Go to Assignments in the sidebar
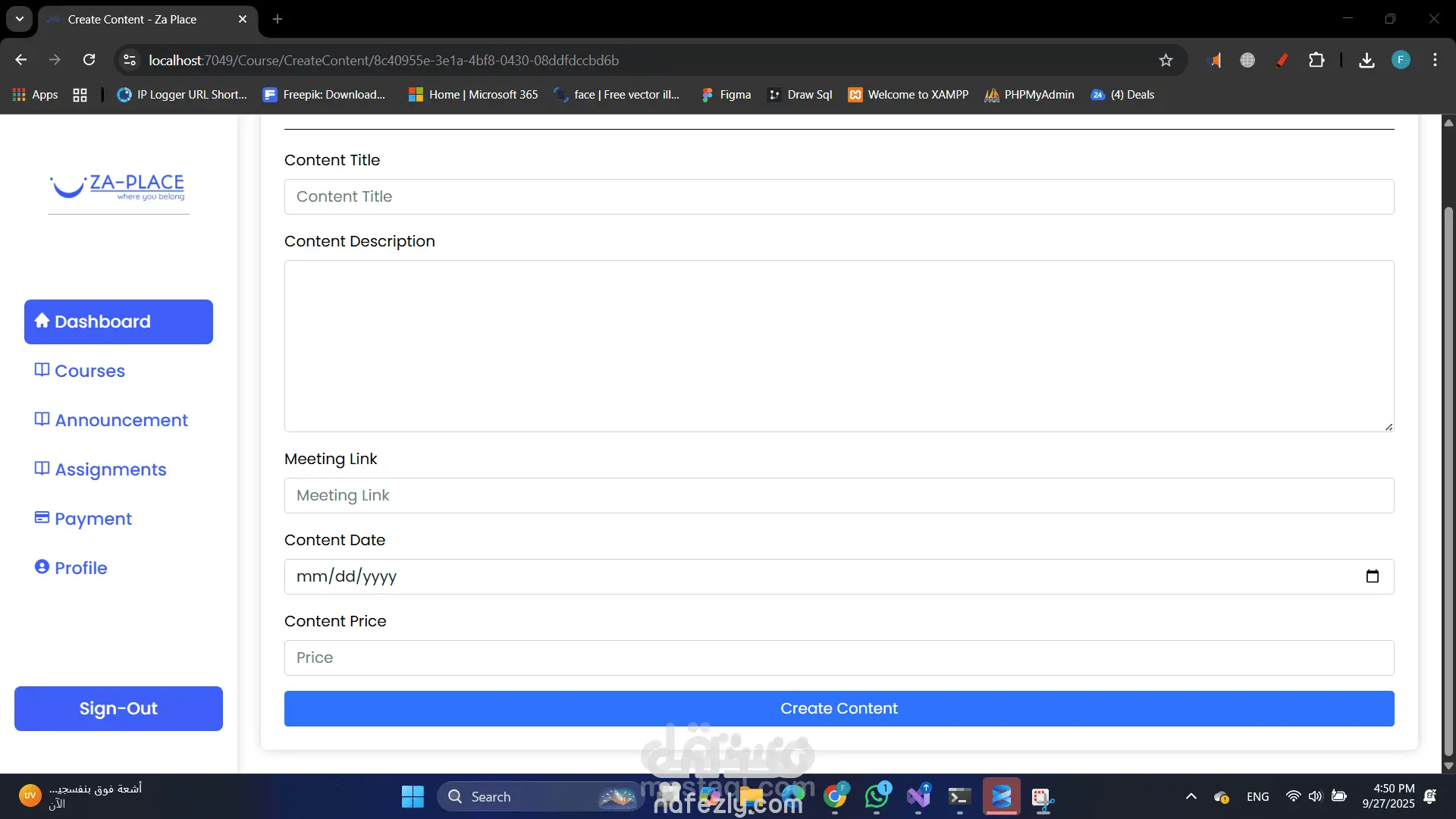Viewport: 1456px width, 819px height. click(x=110, y=469)
